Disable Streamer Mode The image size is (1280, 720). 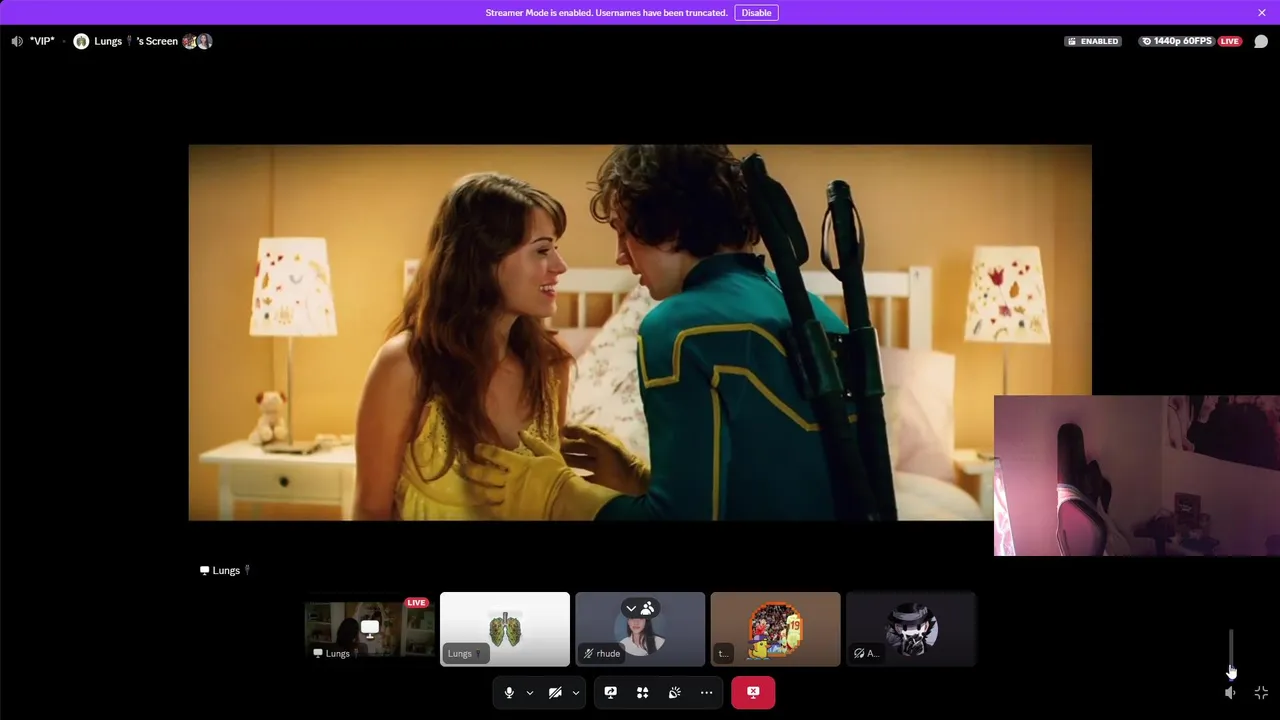click(x=756, y=13)
